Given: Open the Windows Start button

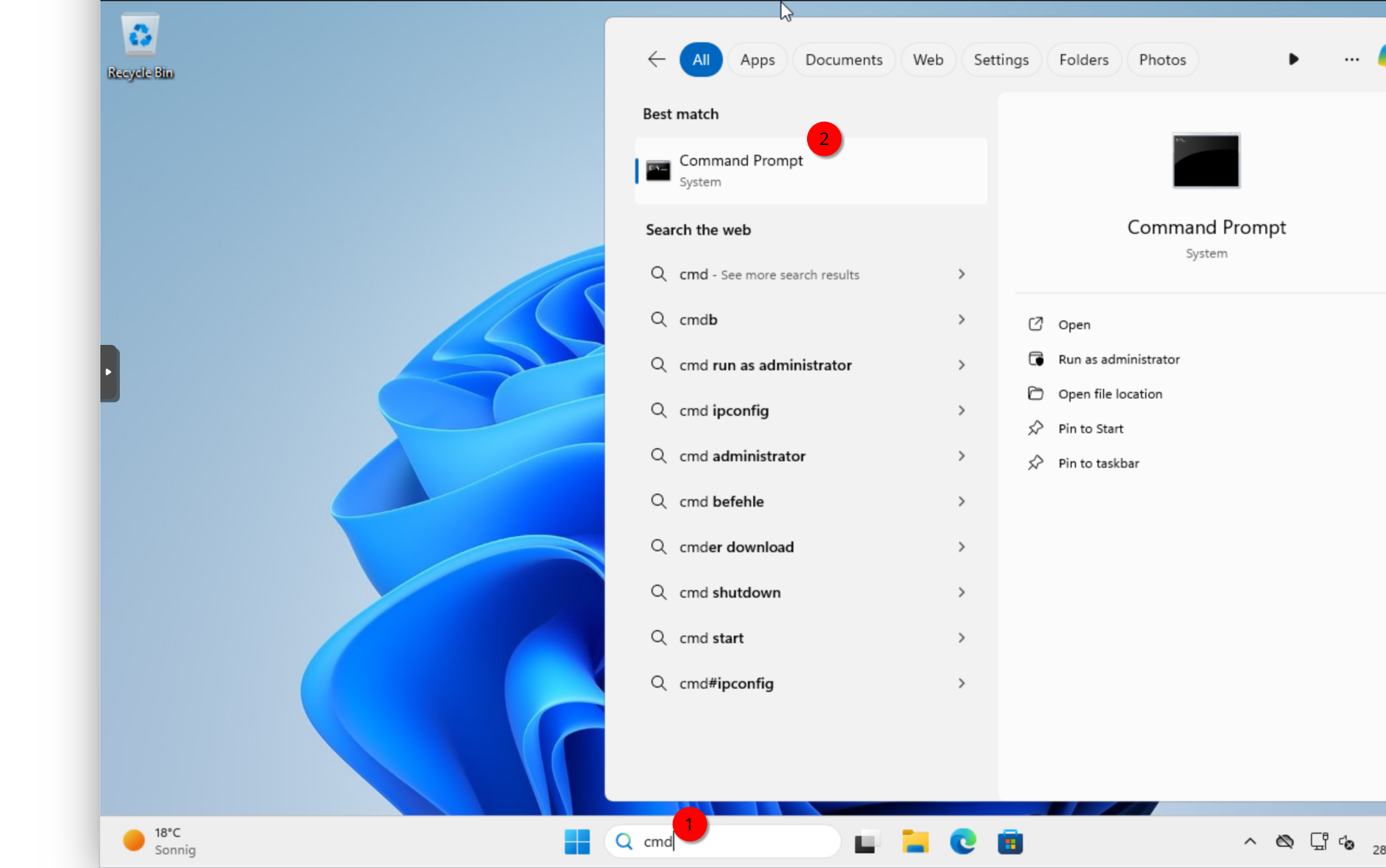Looking at the screenshot, I should [x=577, y=841].
